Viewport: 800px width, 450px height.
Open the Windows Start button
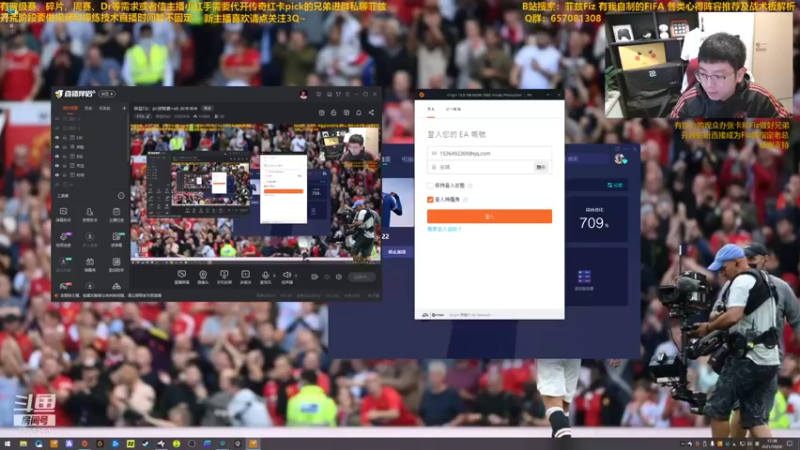point(7,444)
